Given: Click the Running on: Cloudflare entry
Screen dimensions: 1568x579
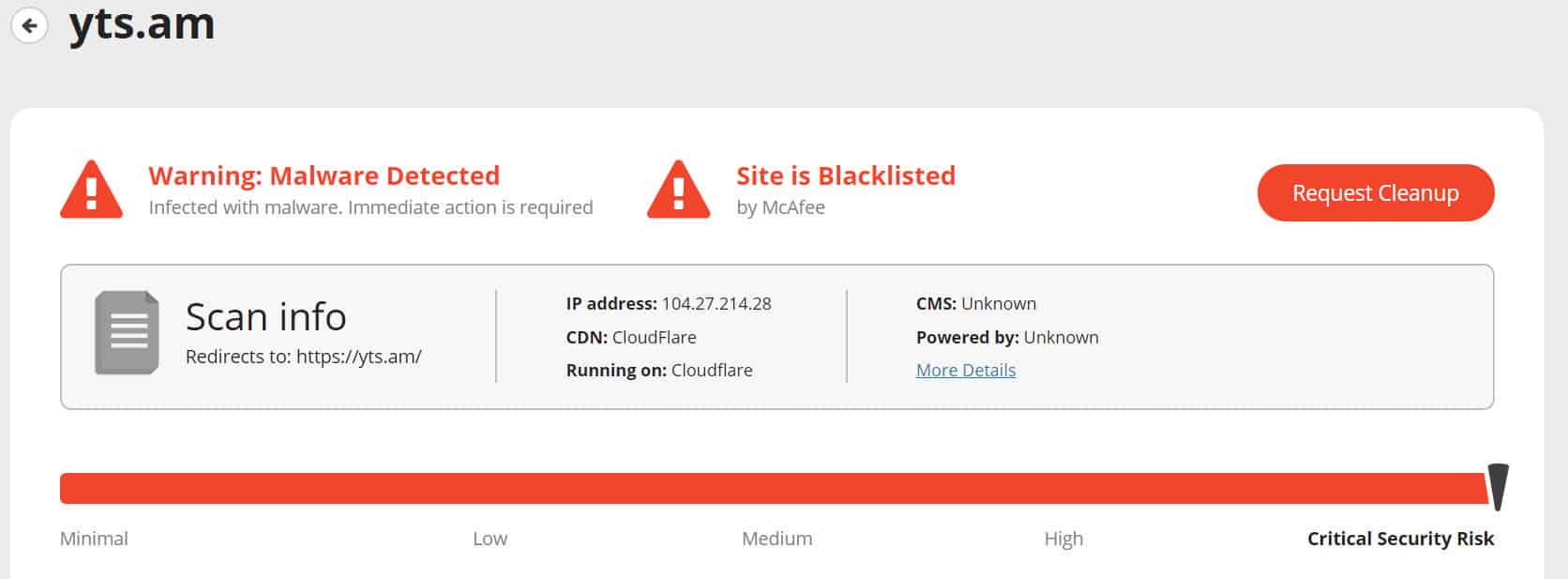Looking at the screenshot, I should click(x=659, y=370).
